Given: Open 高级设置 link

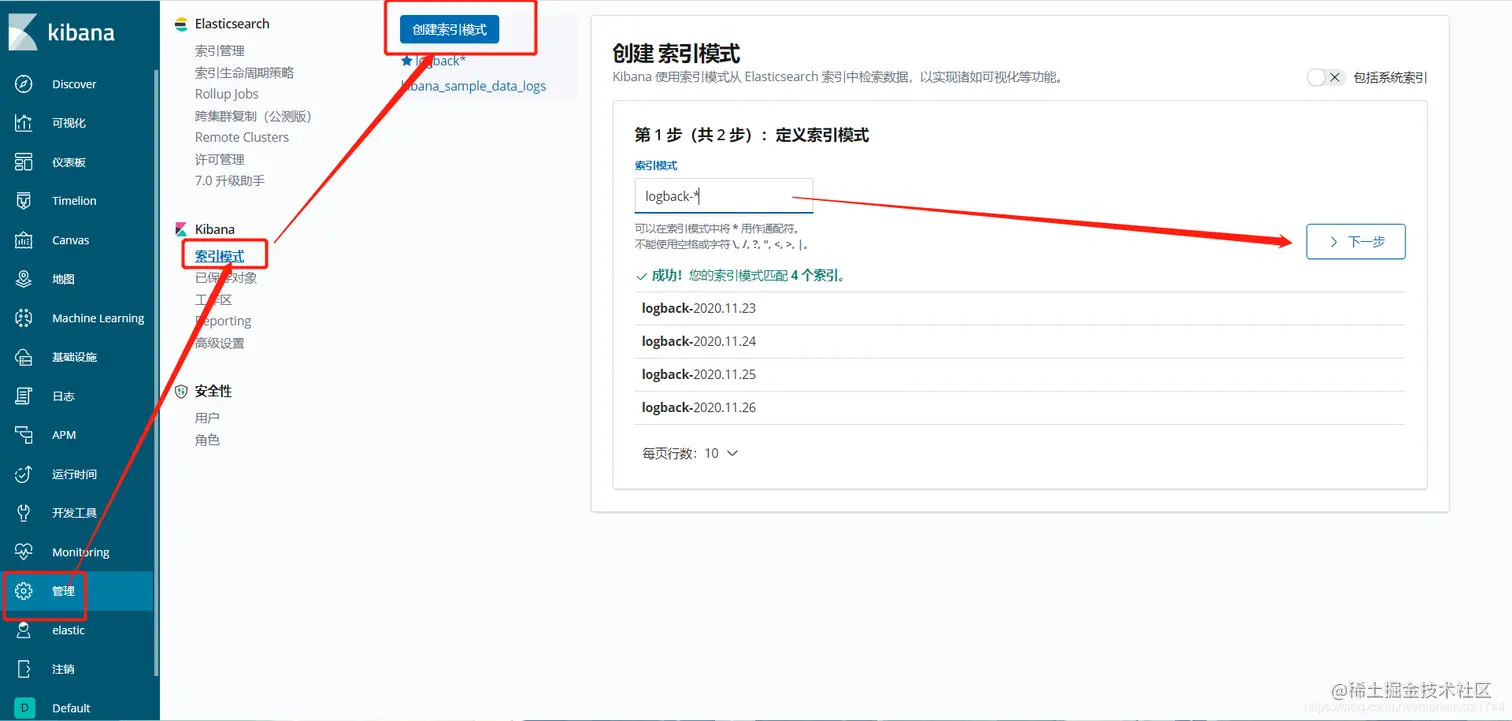Looking at the screenshot, I should click(219, 343).
